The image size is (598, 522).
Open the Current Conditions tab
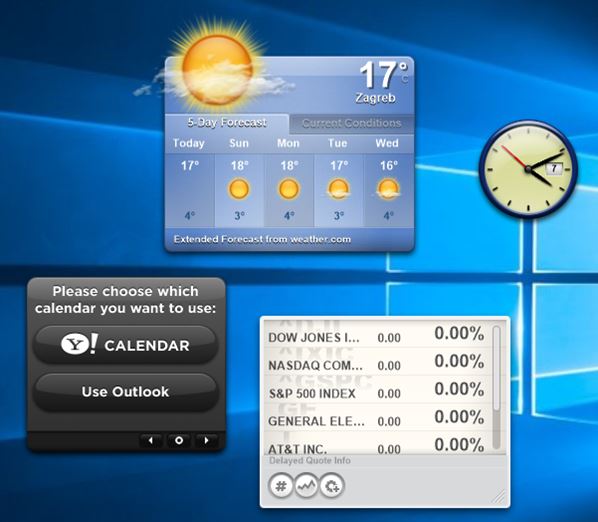pos(352,124)
